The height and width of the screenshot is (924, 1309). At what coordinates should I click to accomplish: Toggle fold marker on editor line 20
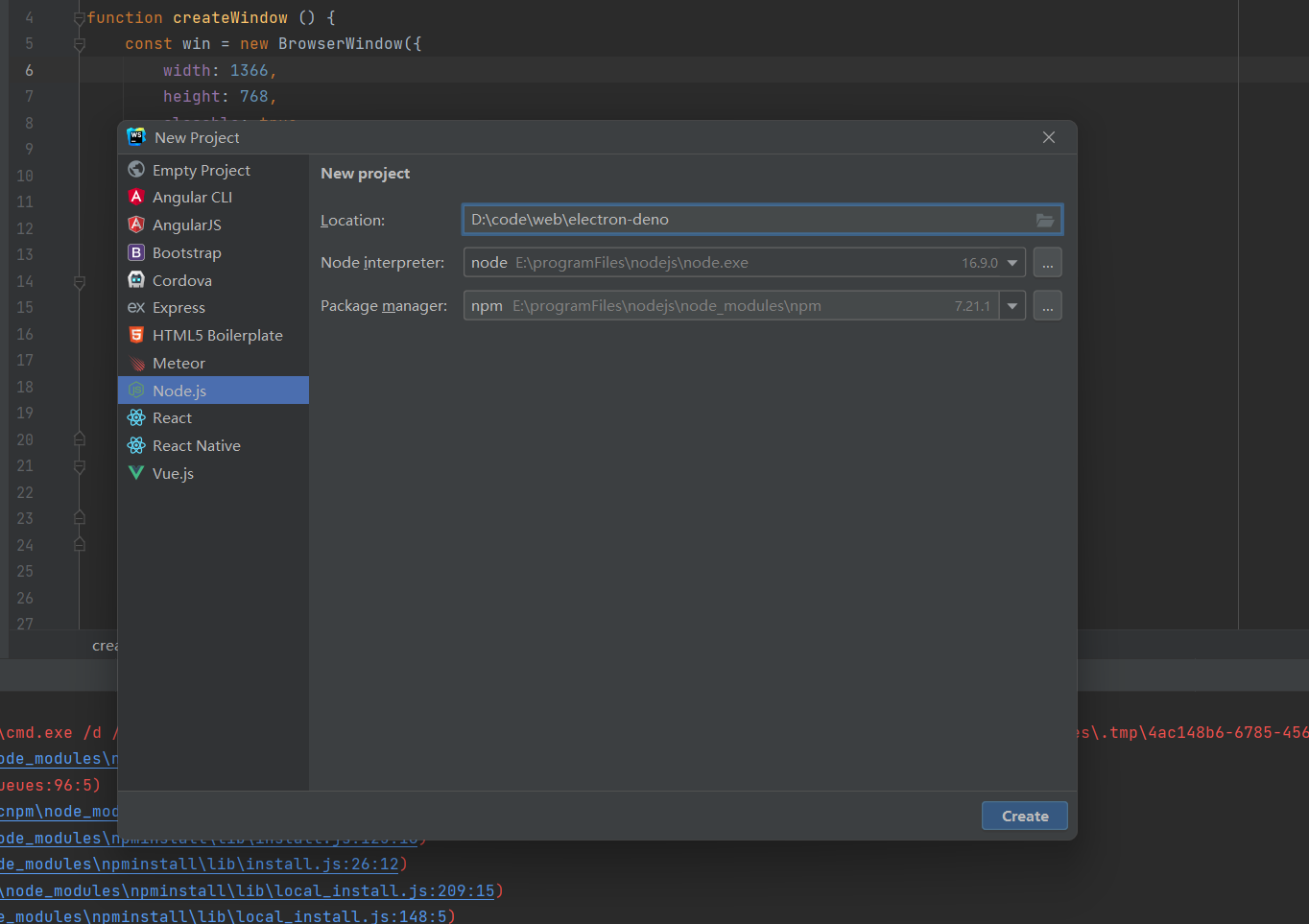click(x=80, y=439)
